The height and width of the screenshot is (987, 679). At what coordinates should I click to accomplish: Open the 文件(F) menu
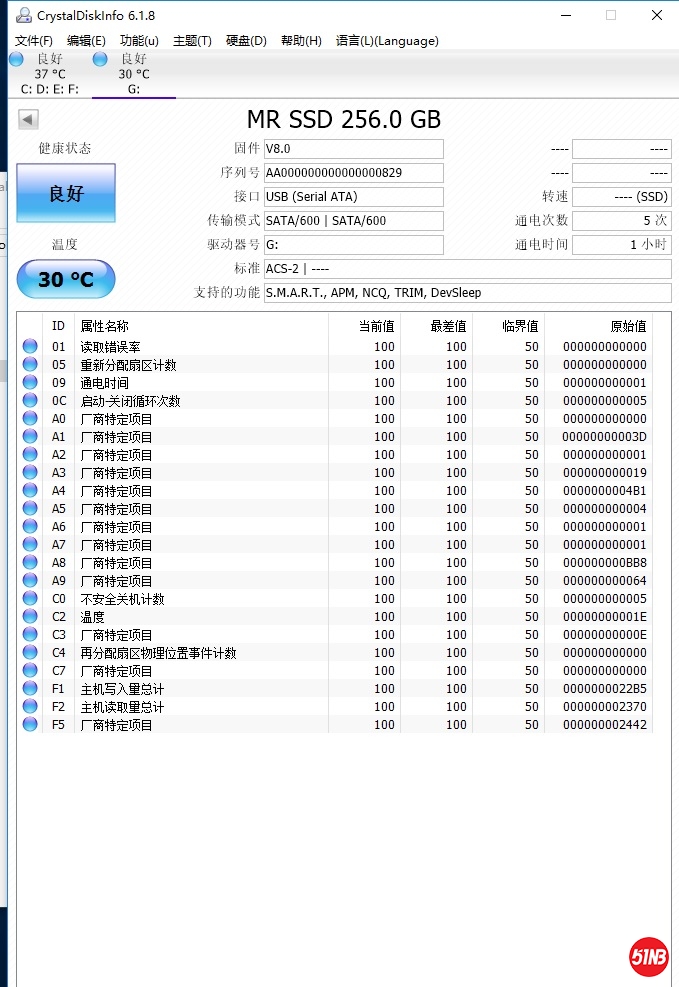(34, 41)
